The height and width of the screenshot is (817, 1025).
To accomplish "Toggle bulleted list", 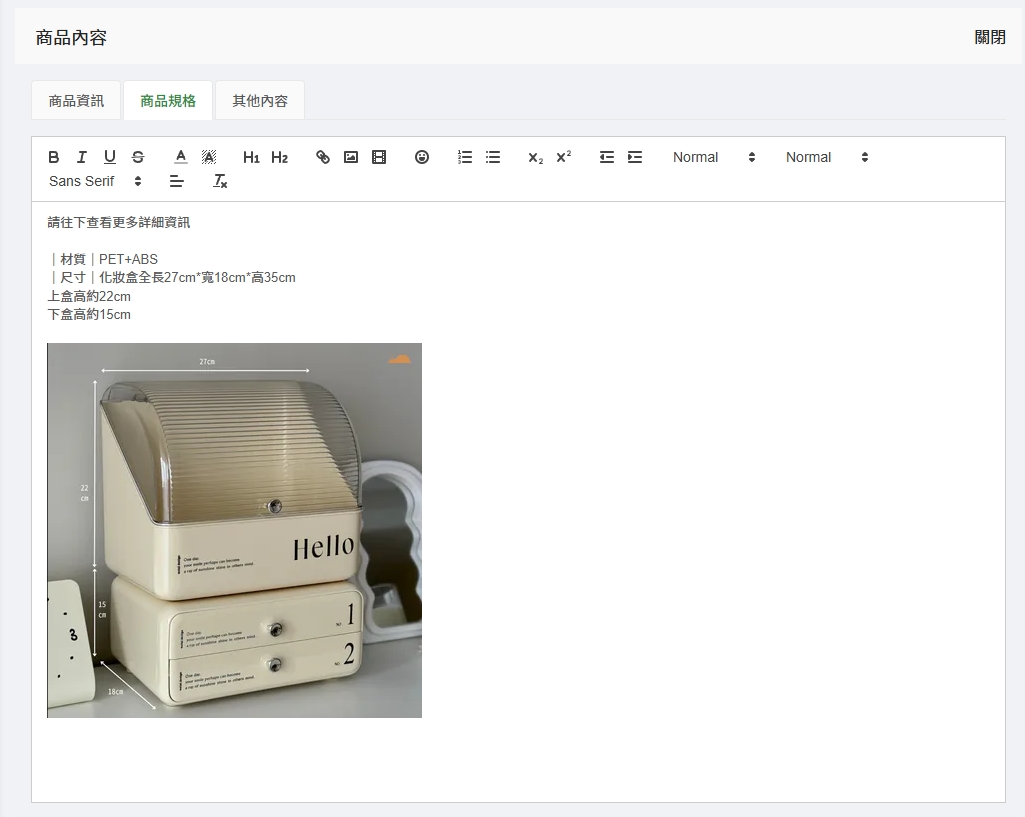I will (x=493, y=157).
